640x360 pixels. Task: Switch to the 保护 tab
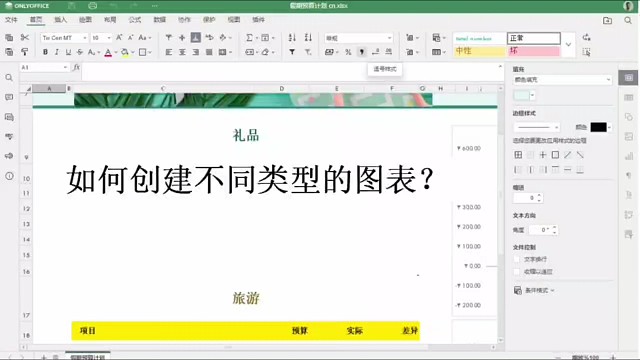(x=209, y=20)
